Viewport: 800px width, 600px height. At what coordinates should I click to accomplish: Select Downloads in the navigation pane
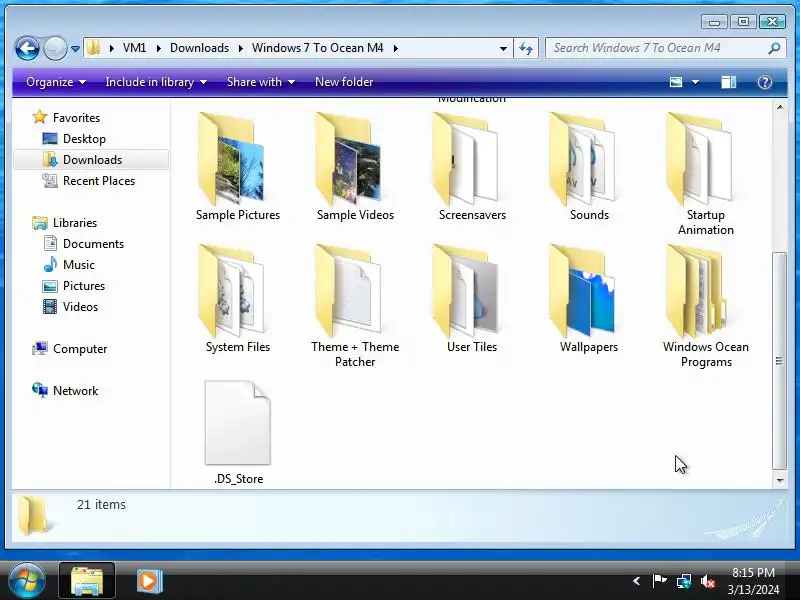click(92, 160)
